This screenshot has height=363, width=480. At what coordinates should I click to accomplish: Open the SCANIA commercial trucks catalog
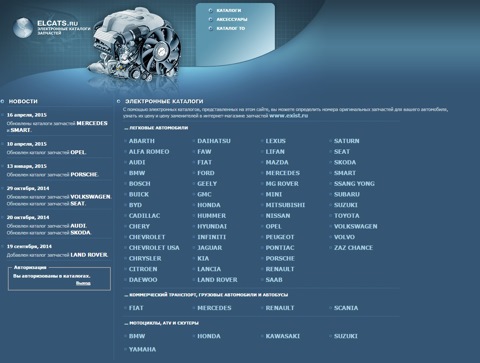(346, 308)
